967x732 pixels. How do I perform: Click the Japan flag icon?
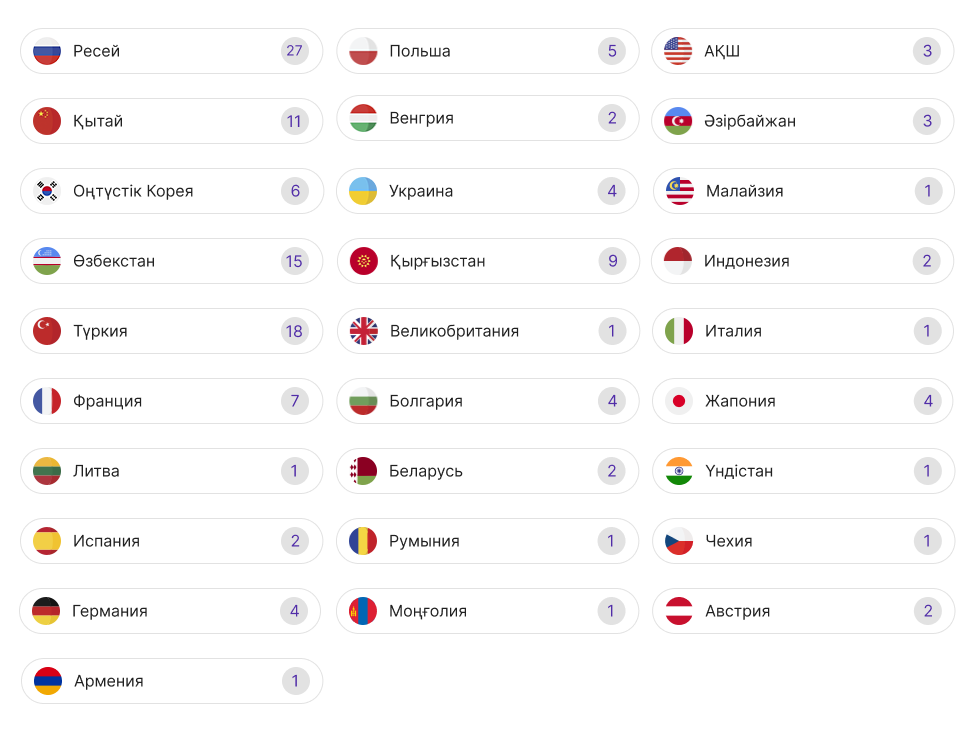click(x=679, y=401)
